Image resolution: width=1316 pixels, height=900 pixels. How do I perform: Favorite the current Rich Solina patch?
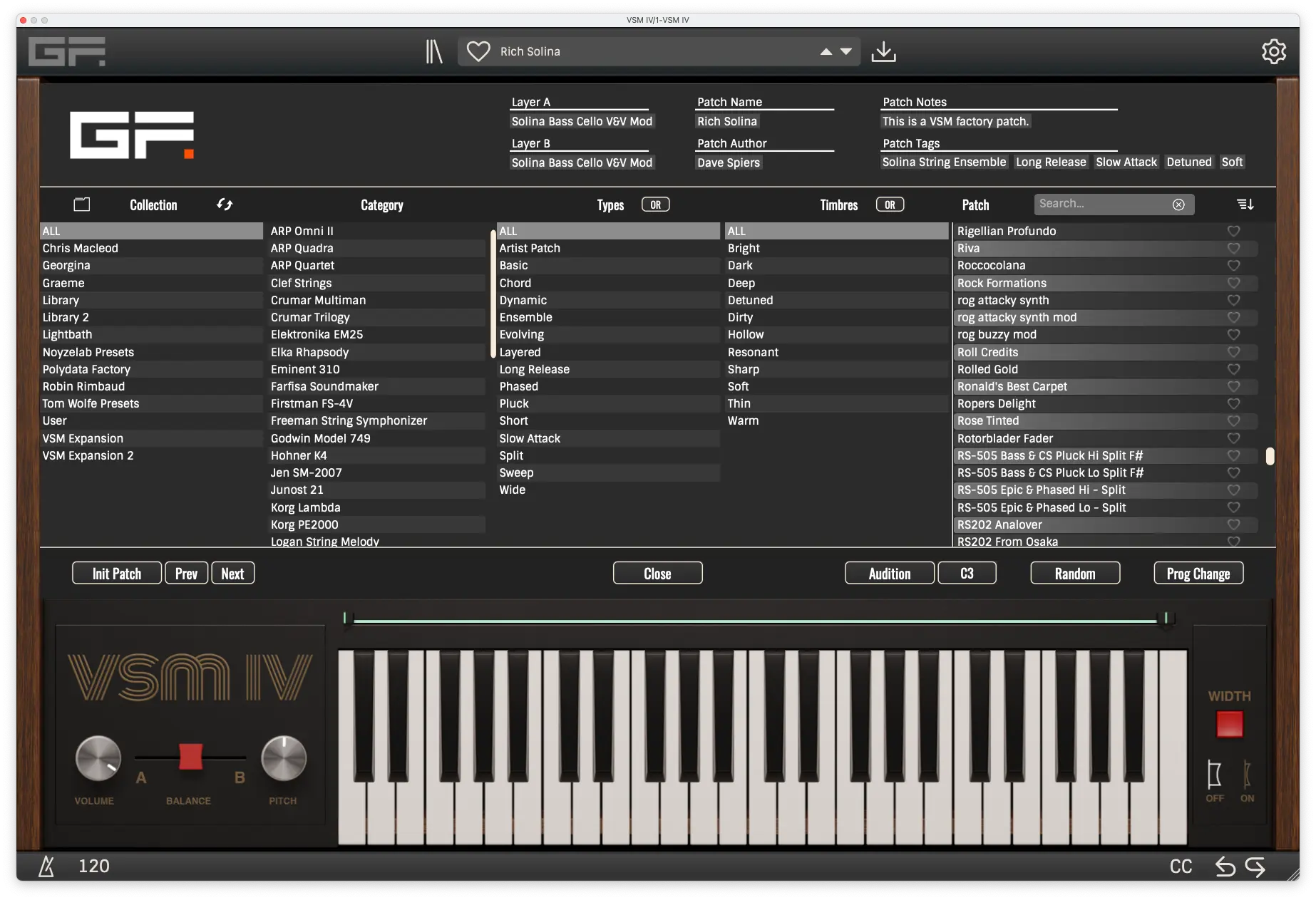pos(478,51)
